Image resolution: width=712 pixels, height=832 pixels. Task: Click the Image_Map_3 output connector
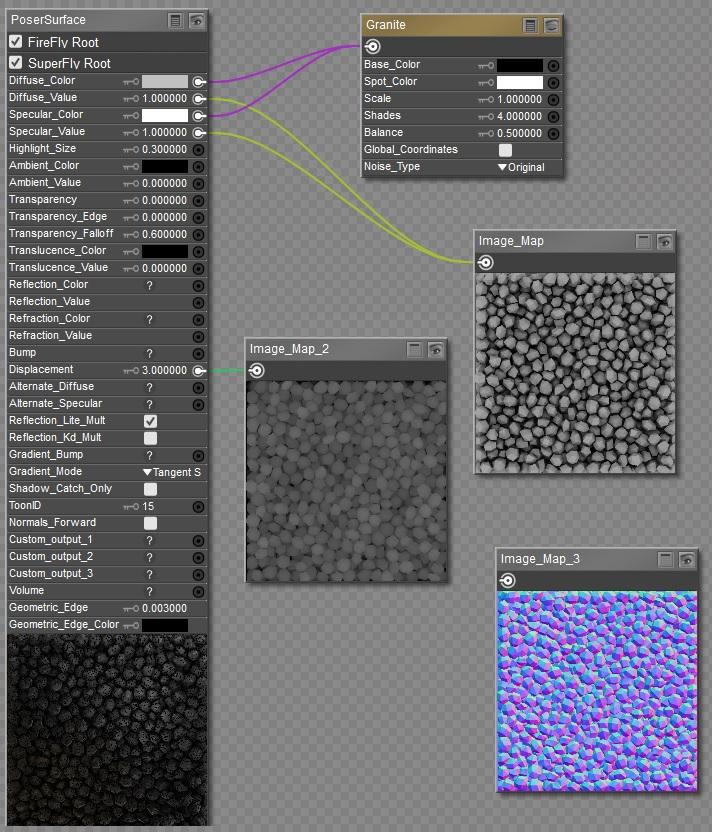[508, 580]
